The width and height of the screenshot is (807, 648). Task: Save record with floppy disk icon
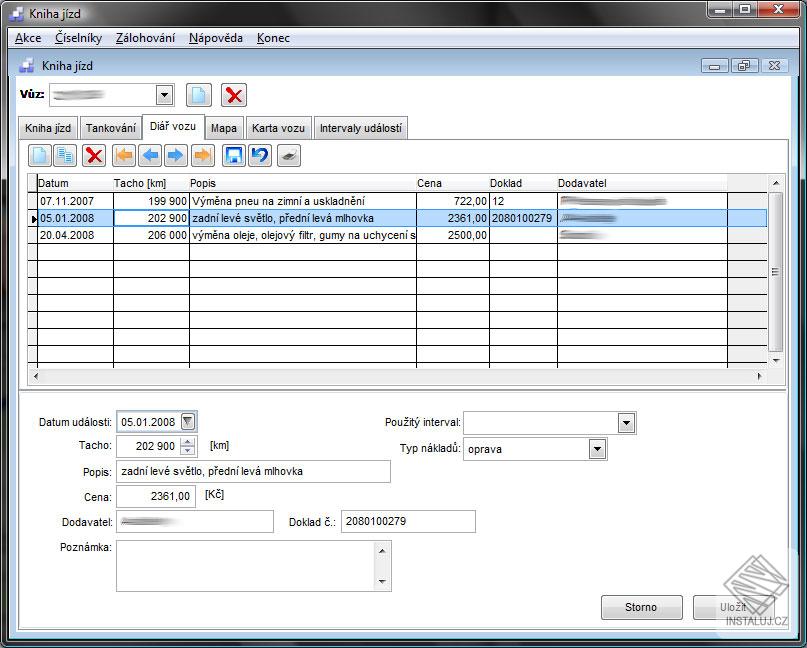234,155
